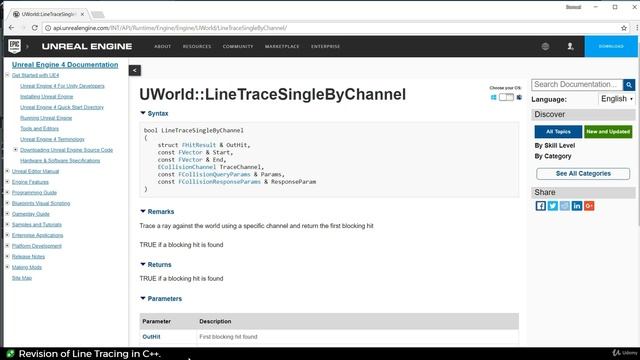Viewport: 640px width, 360px height.
Task: Open the ABOUT menu
Action: [162, 47]
